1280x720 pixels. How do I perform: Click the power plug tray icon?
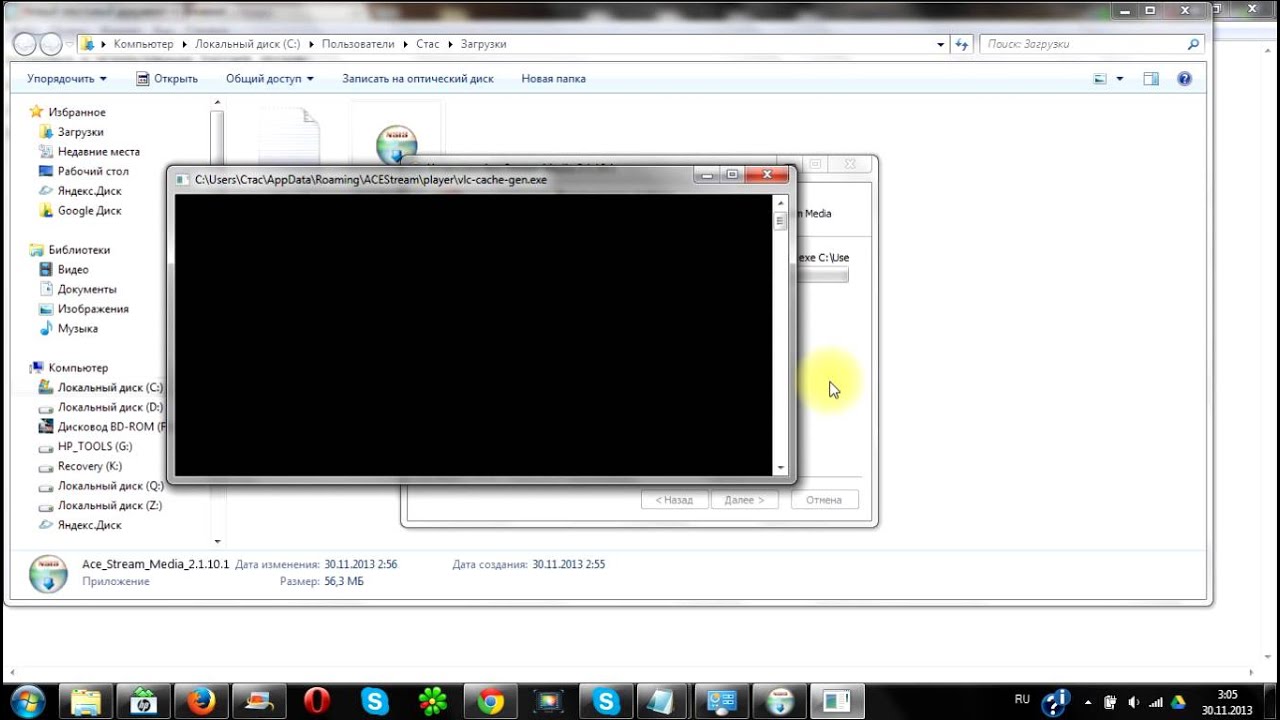click(1110, 701)
